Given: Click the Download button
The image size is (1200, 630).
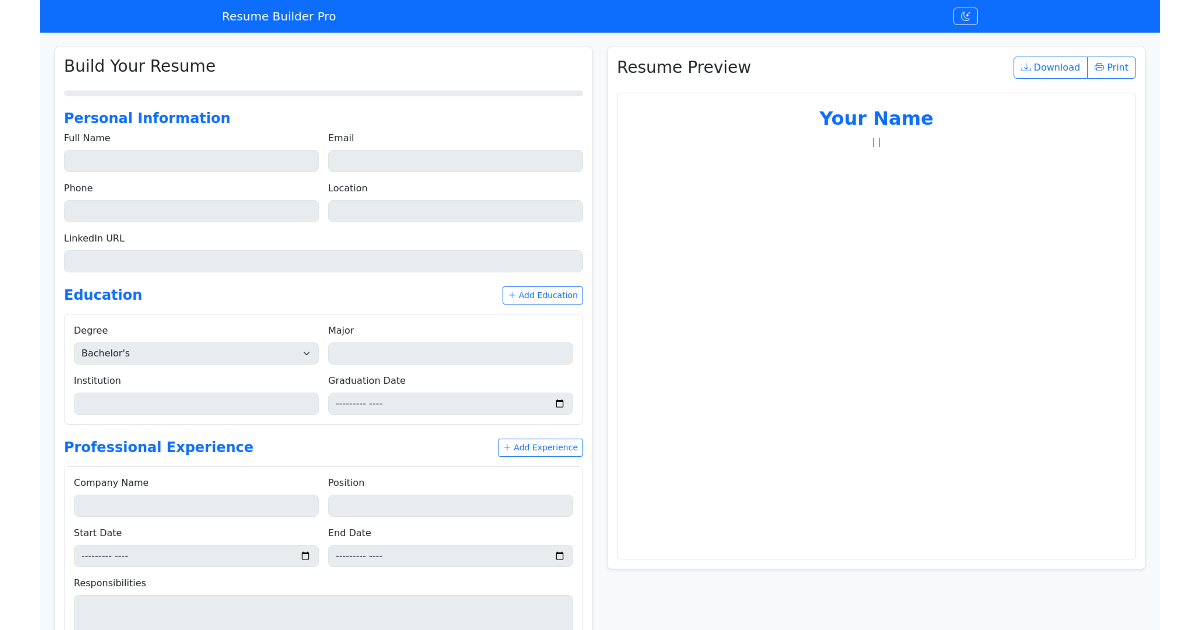Looking at the screenshot, I should [1050, 67].
